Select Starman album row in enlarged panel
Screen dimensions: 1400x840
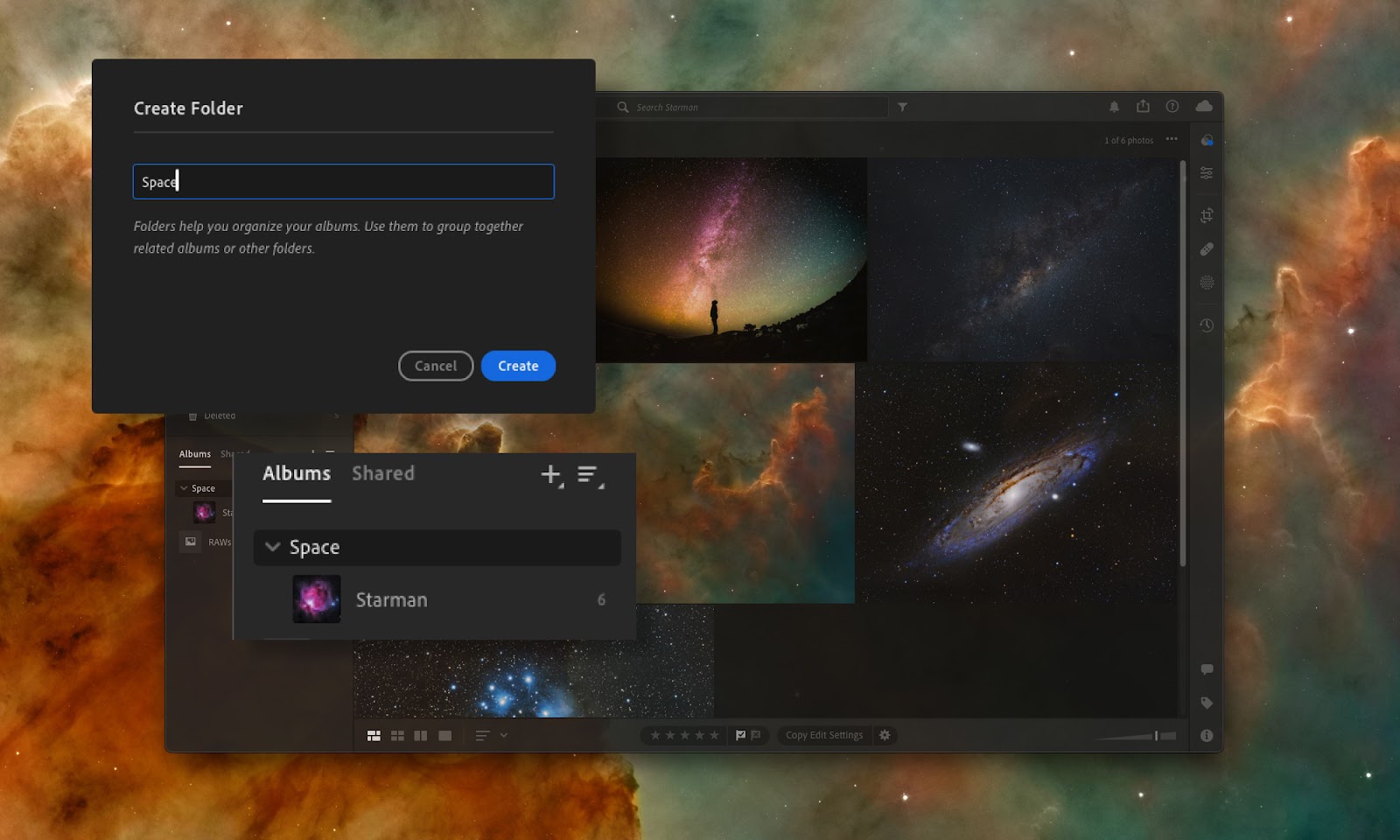(x=437, y=599)
